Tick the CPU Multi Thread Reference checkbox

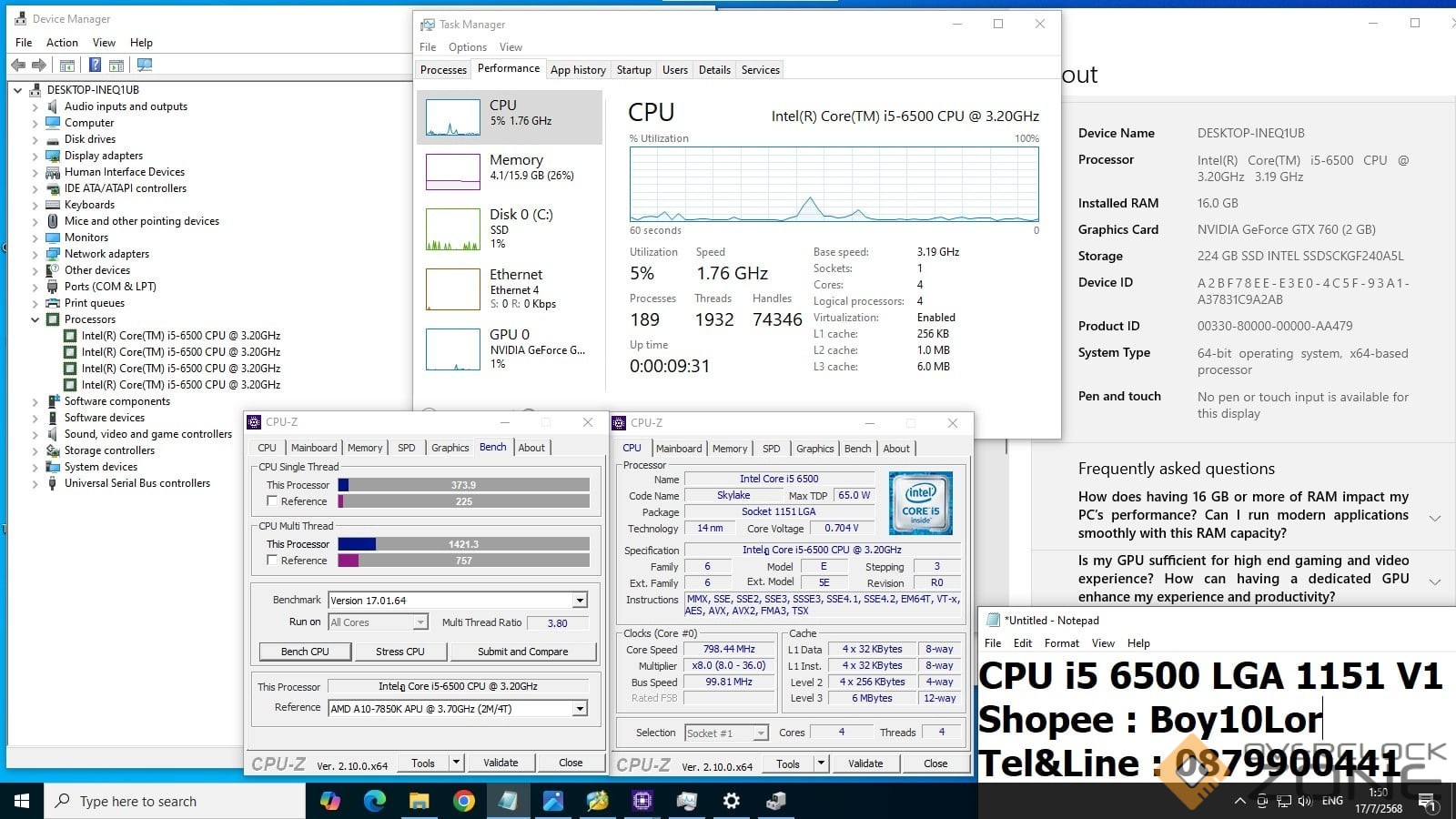click(272, 561)
